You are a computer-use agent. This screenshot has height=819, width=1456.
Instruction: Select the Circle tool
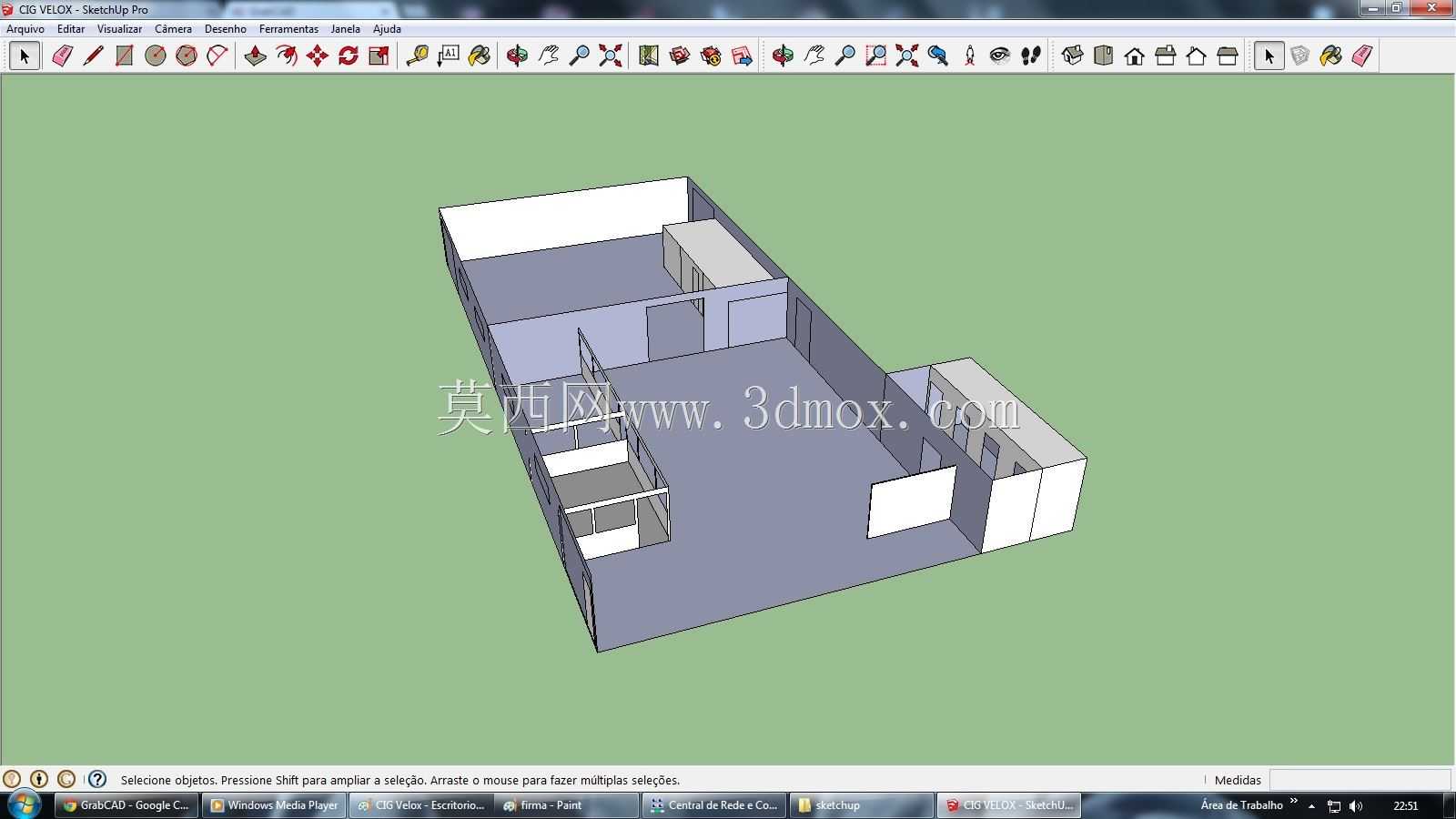156,56
